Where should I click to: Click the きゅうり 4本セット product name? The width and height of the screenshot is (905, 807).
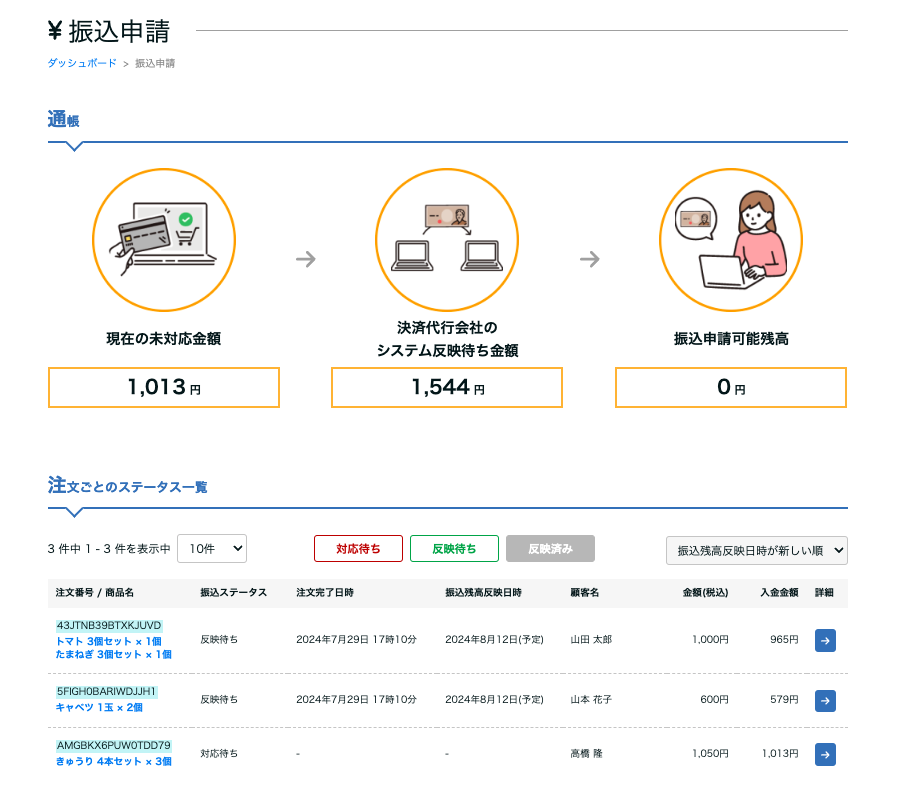[x=113, y=762]
